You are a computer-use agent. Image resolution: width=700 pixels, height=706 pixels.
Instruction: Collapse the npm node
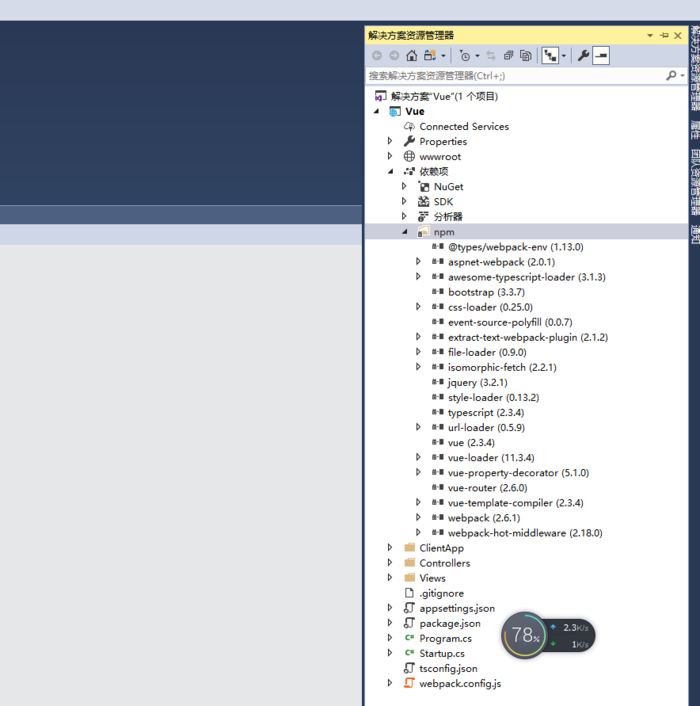click(x=405, y=231)
